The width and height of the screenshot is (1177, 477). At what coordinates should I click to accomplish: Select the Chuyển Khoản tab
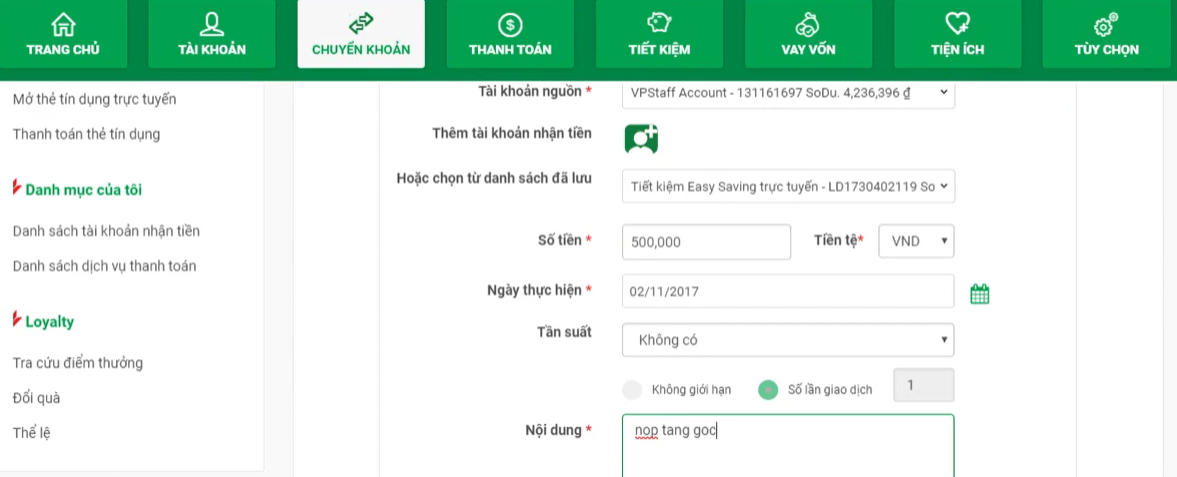[x=361, y=34]
